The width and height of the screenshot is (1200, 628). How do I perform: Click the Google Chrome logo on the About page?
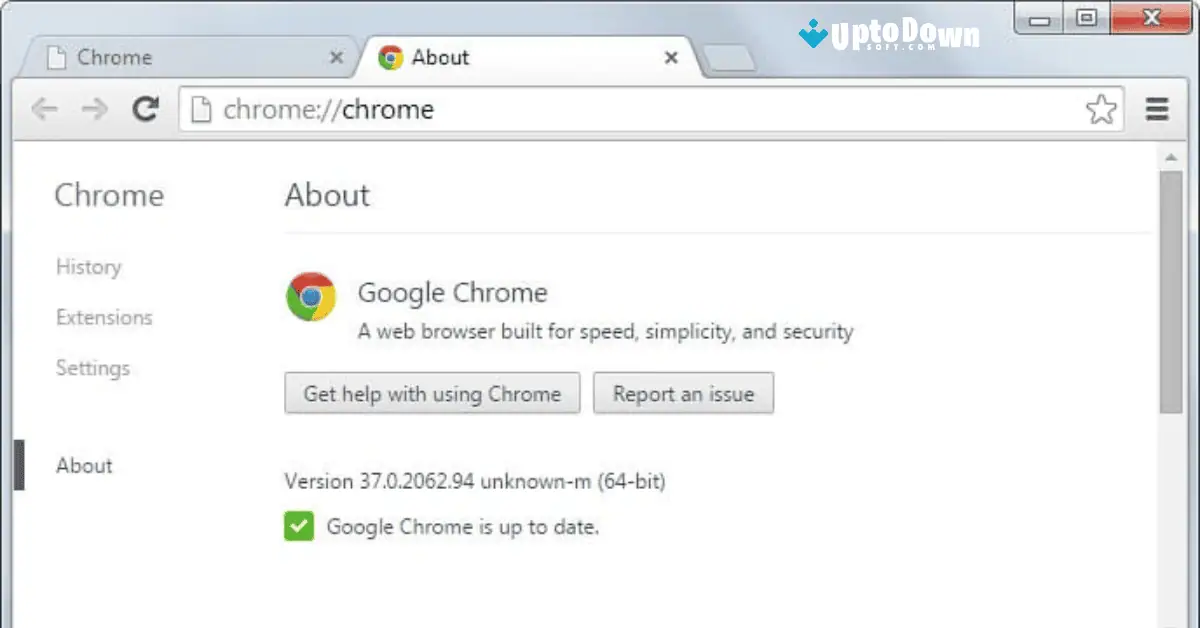click(x=312, y=298)
